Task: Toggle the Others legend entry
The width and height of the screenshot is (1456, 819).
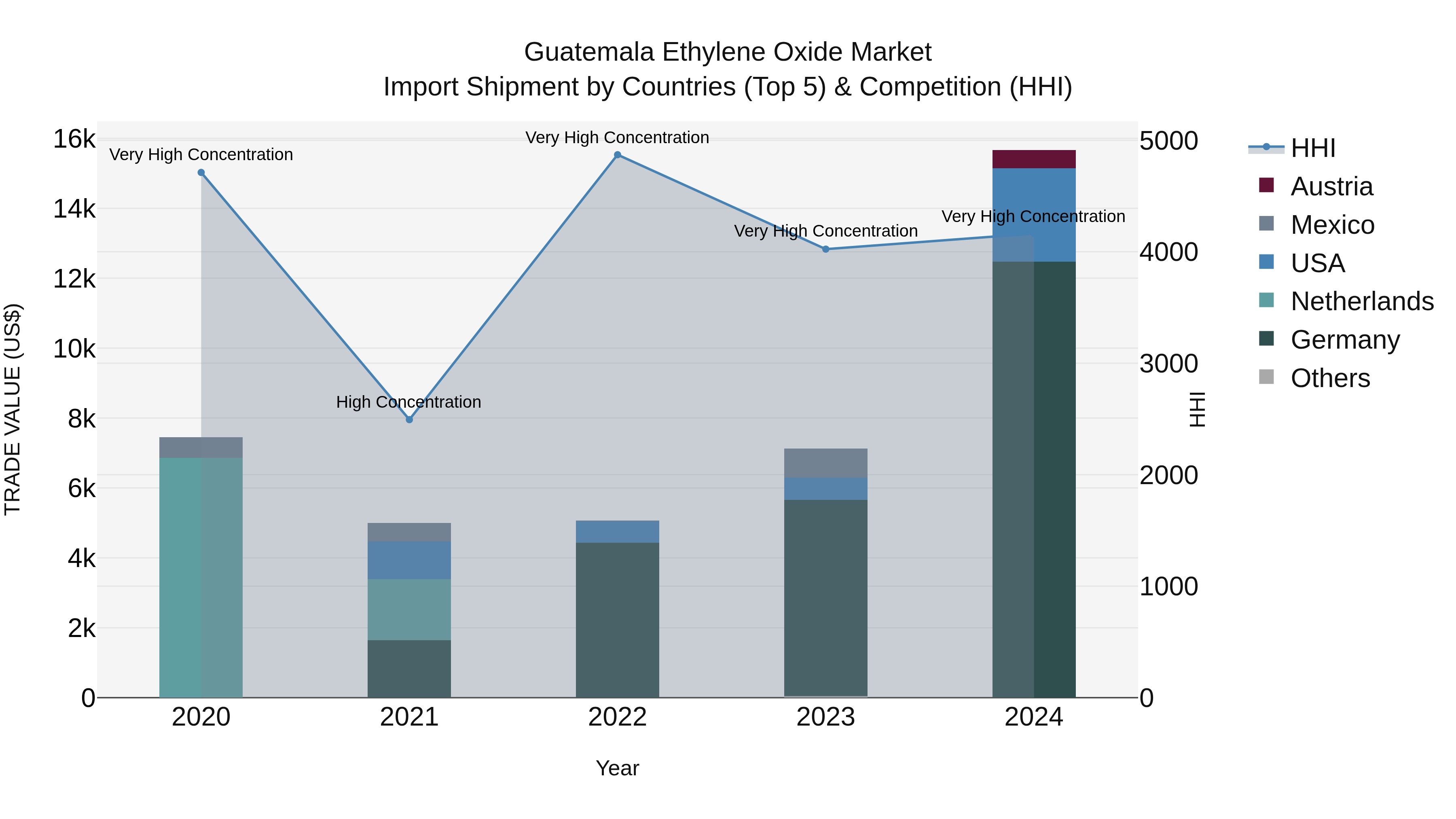Action: 1315,378
